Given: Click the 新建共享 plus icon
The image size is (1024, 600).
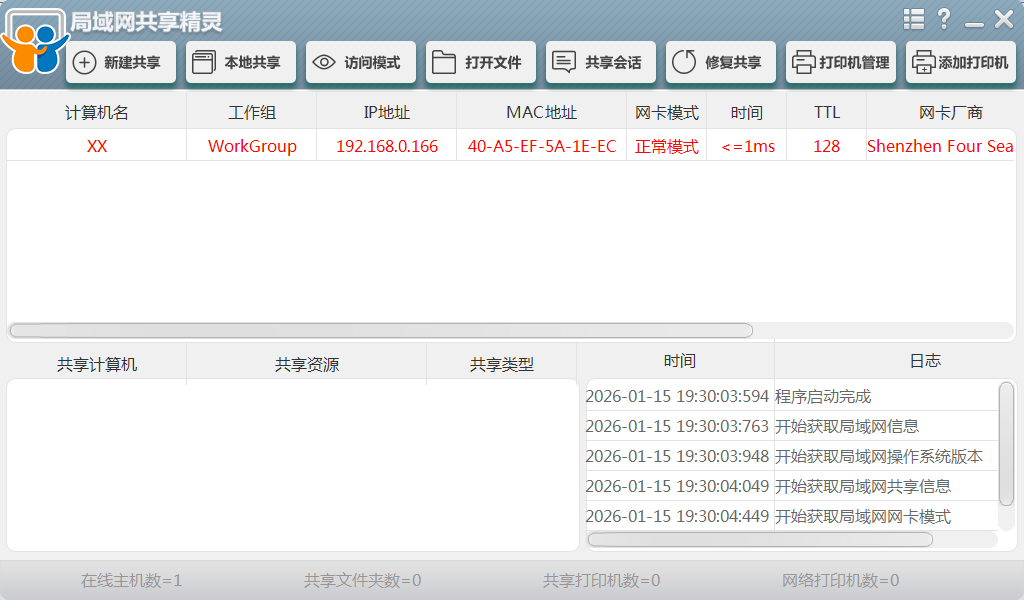Looking at the screenshot, I should click(85, 63).
